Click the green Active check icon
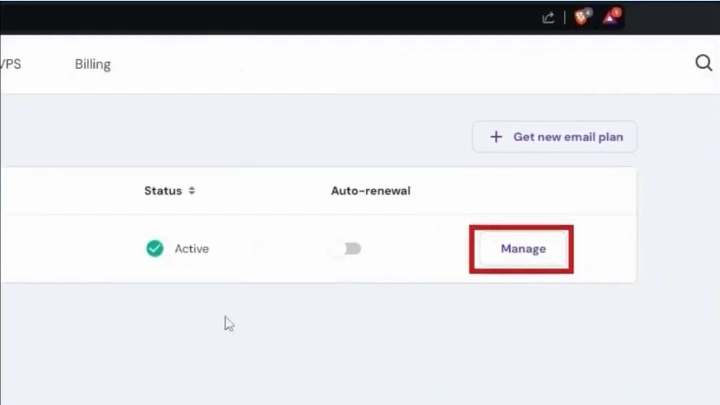The width and height of the screenshot is (720, 405). point(155,248)
